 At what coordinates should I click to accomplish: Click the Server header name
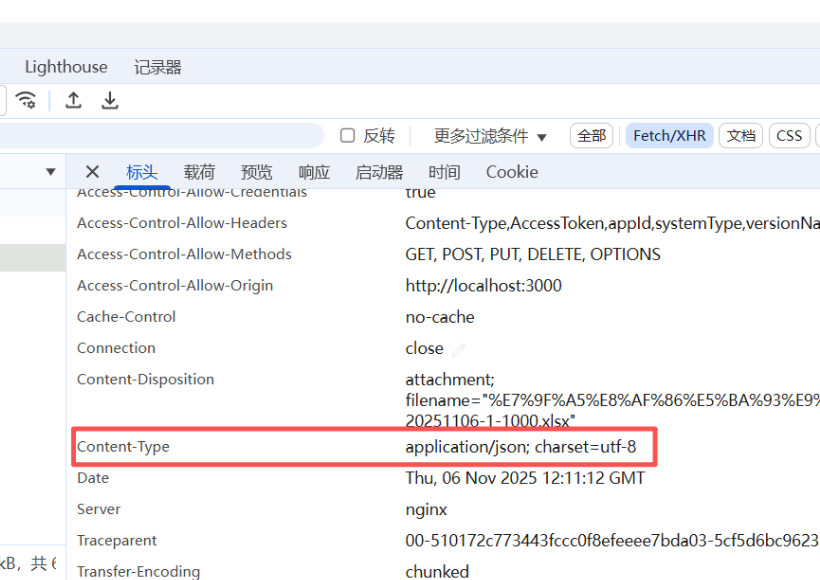[x=98, y=509]
